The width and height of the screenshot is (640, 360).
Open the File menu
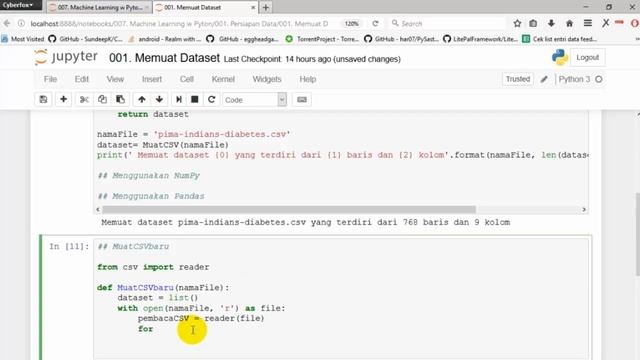(50, 79)
